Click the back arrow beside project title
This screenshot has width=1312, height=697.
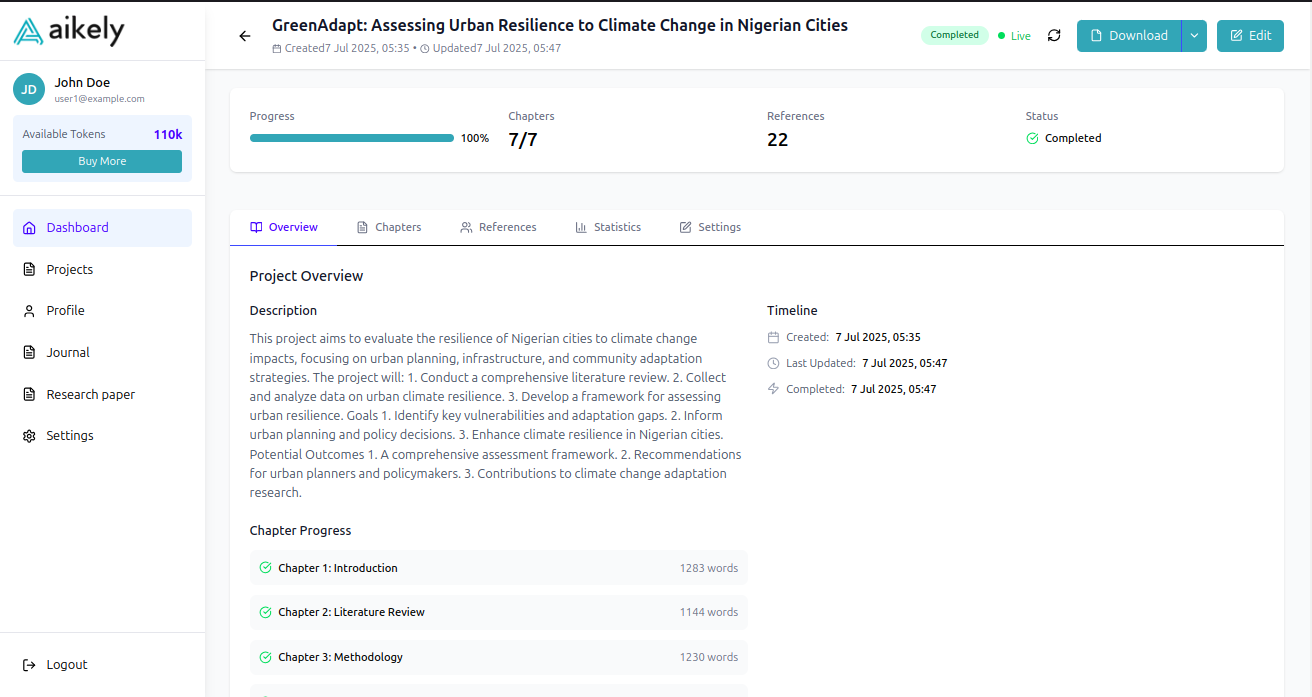[x=245, y=36]
